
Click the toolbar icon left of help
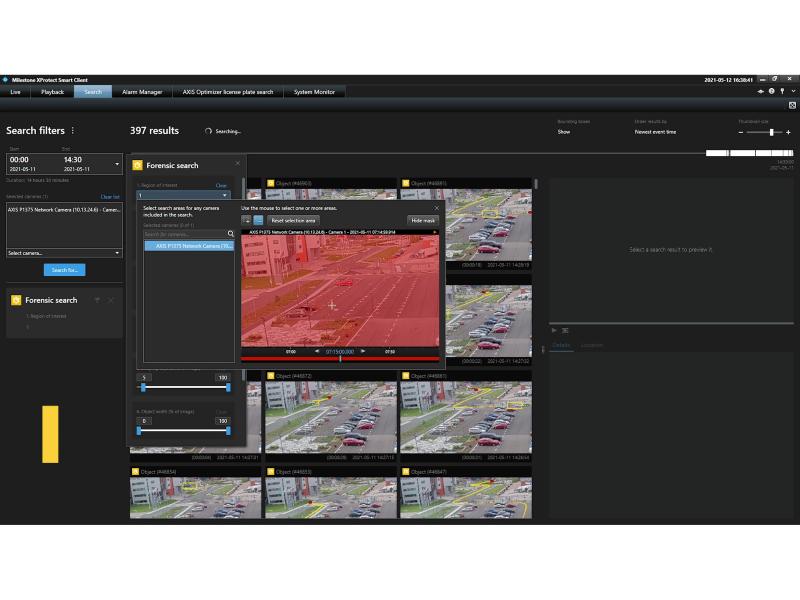tap(760, 91)
